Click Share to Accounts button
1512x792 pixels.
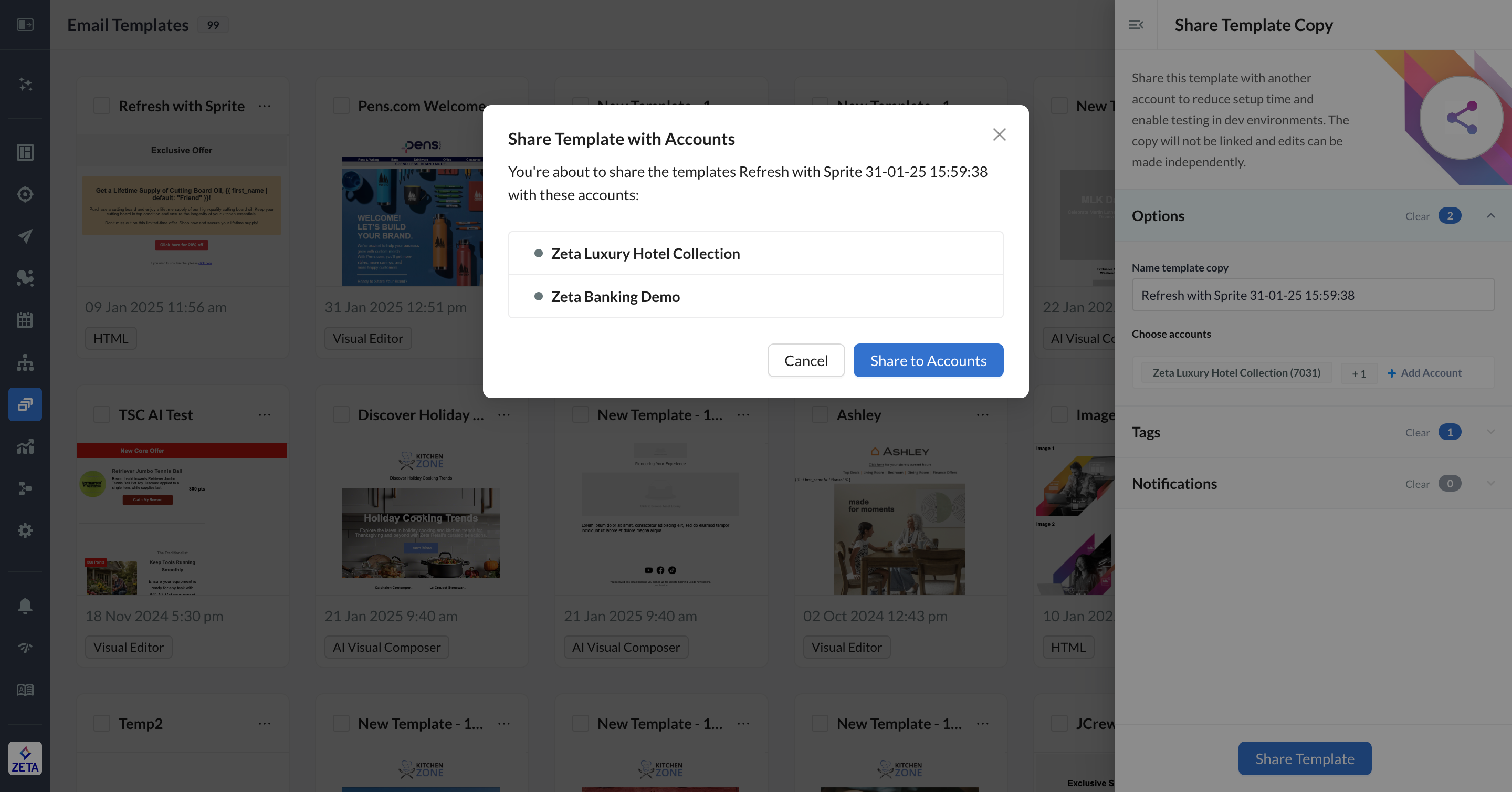(x=928, y=360)
